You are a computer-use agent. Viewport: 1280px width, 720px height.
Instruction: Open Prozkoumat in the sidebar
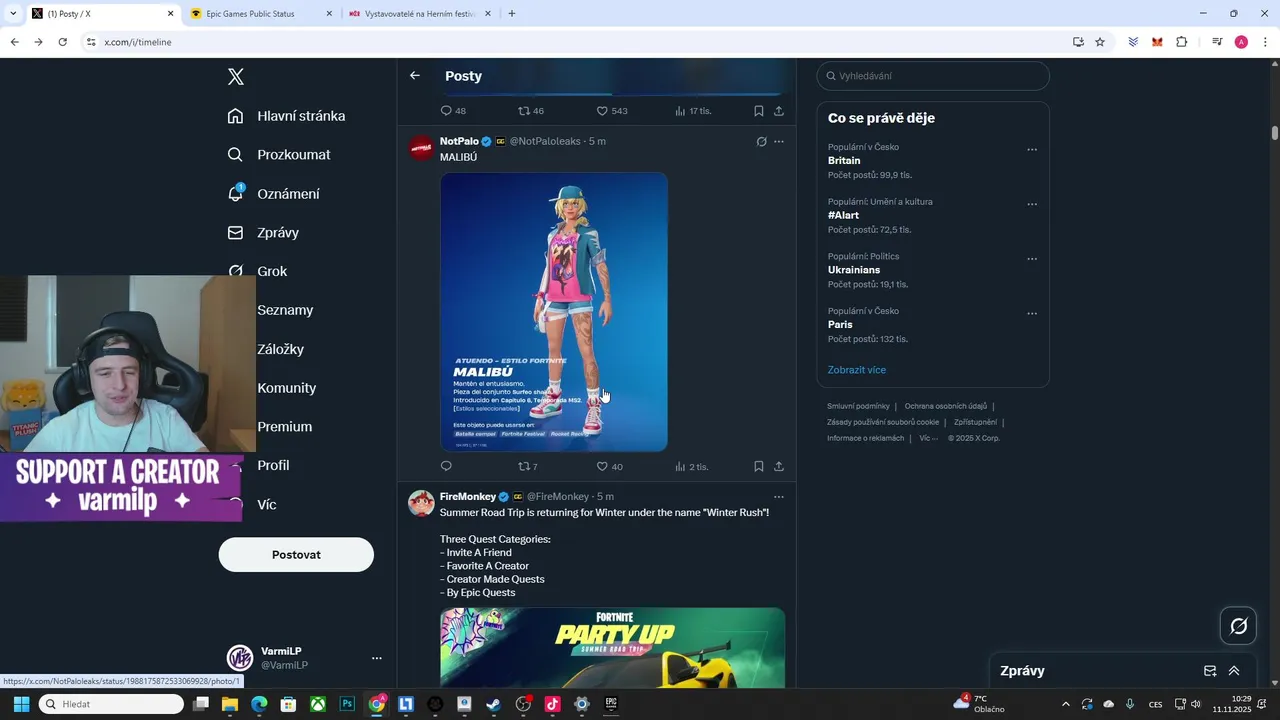pyautogui.click(x=279, y=155)
